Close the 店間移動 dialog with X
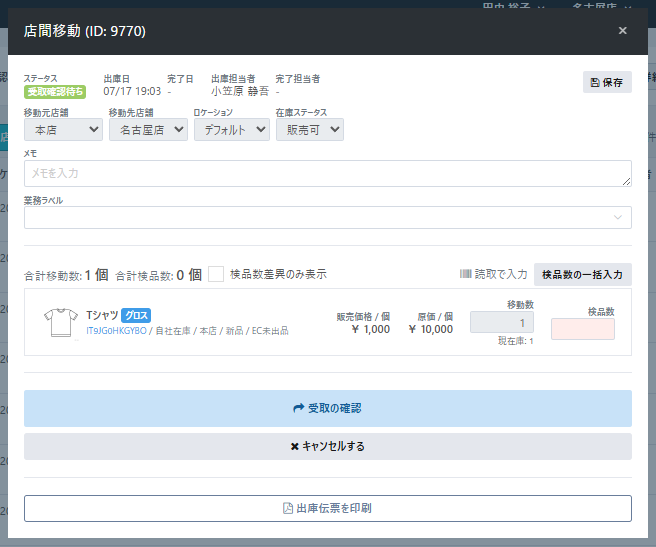Screen dimensions: 656x547 click(622, 31)
